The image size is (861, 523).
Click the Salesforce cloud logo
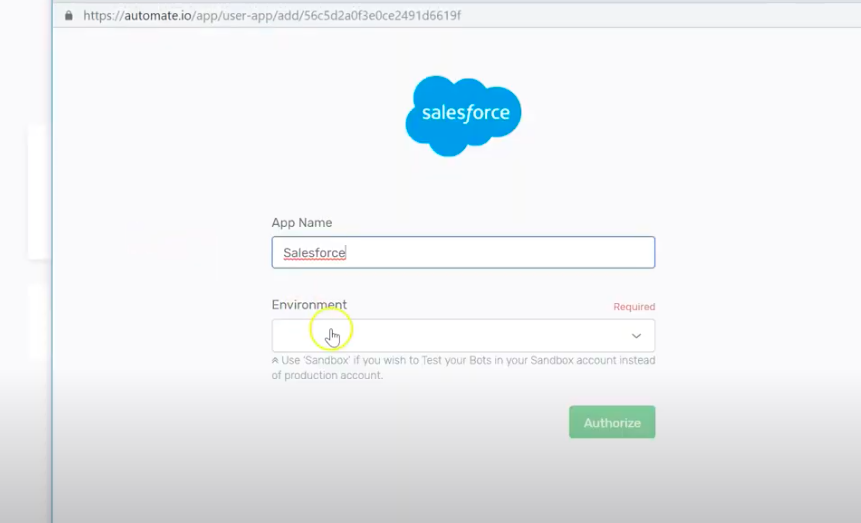point(463,115)
